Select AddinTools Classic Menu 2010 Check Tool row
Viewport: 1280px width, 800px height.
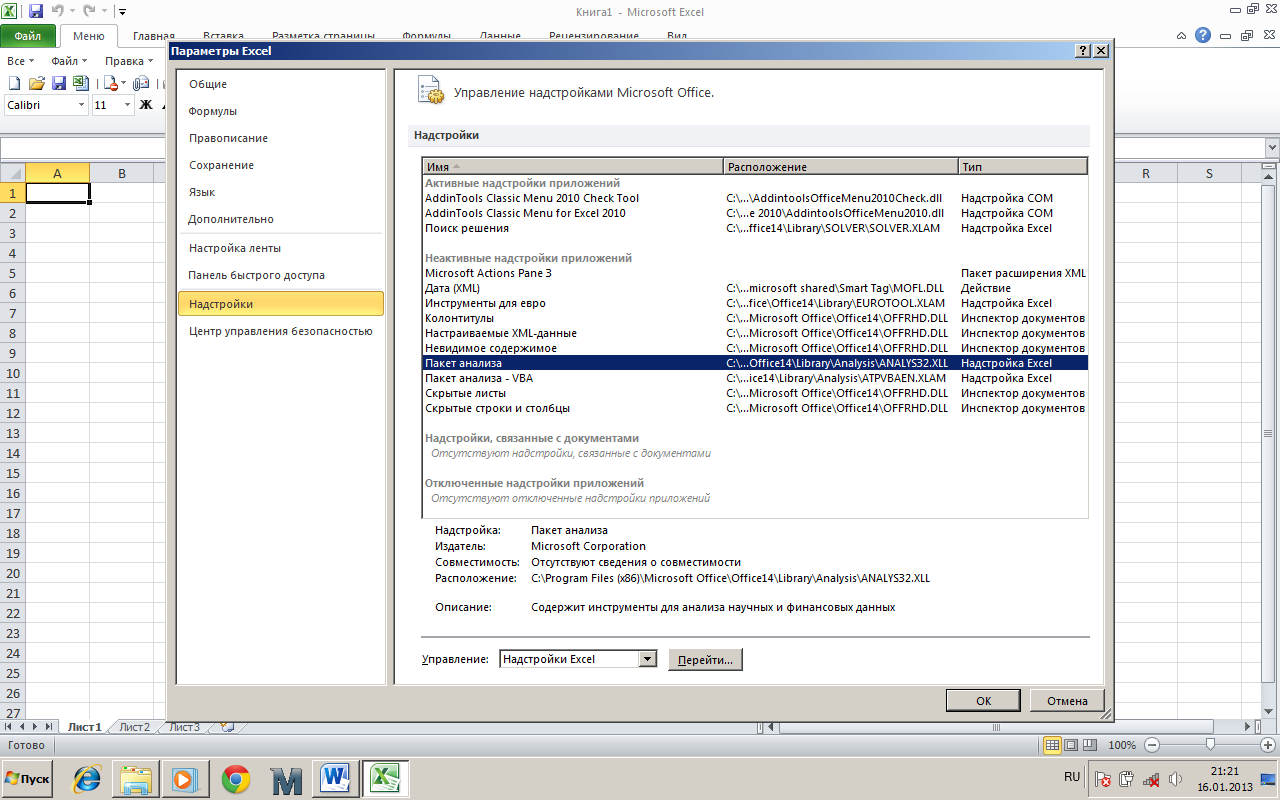(x=755, y=198)
